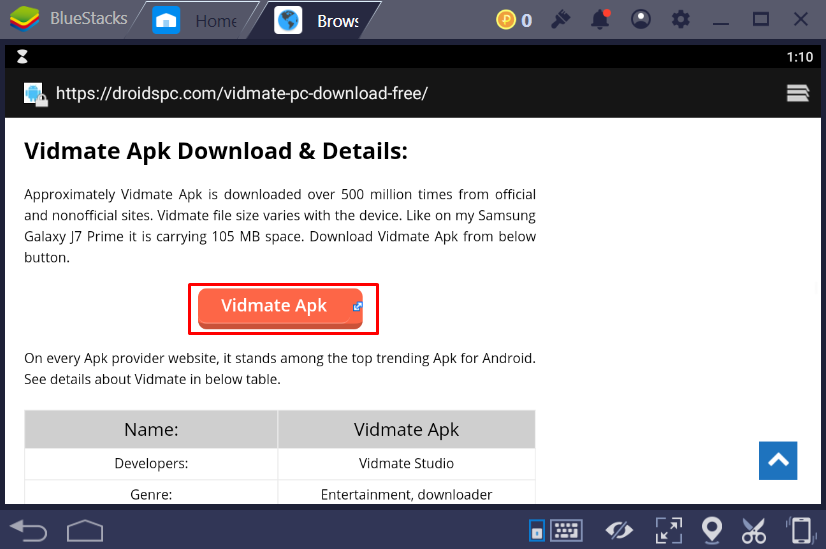Click the scroll-to-top arrow button
826x549 pixels.
[x=778, y=461]
